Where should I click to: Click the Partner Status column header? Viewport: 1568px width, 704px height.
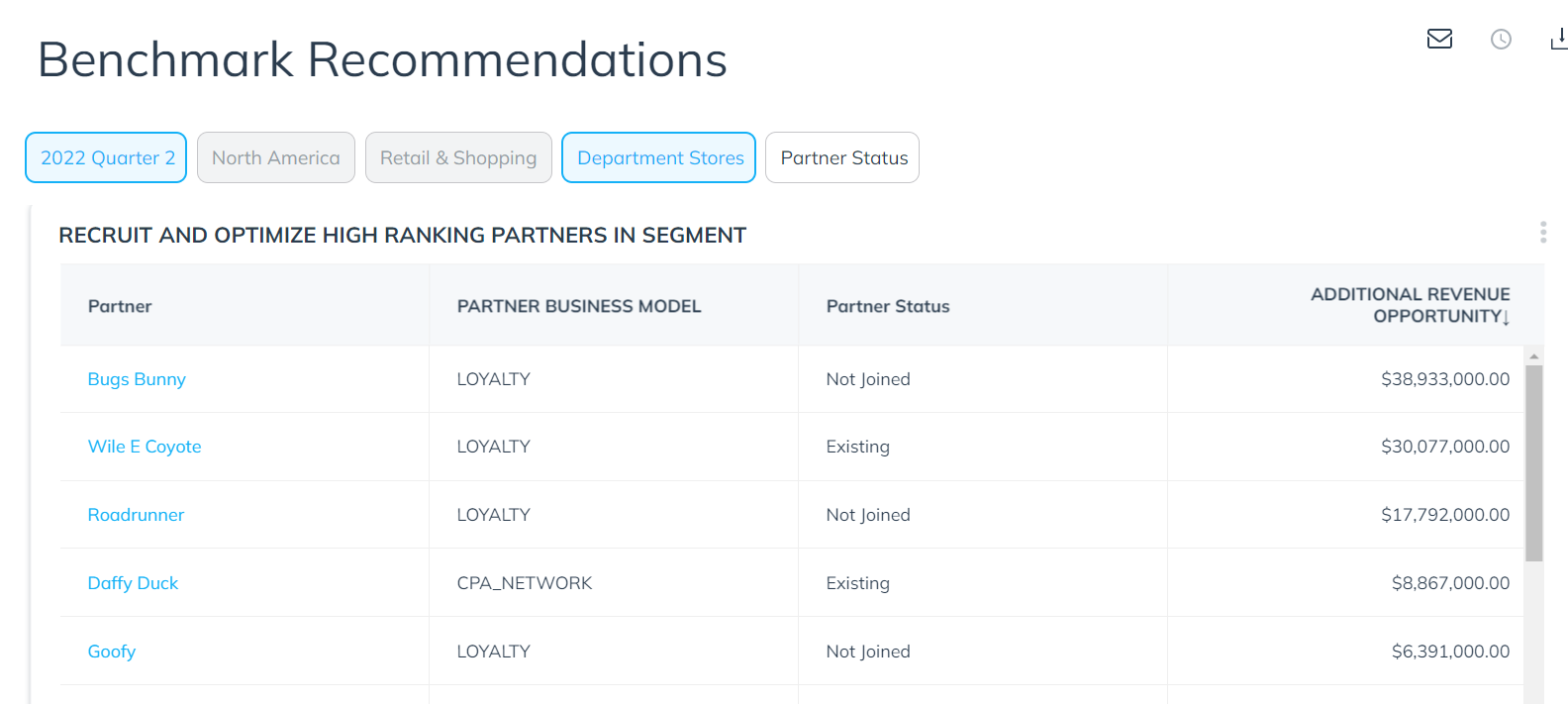[888, 306]
